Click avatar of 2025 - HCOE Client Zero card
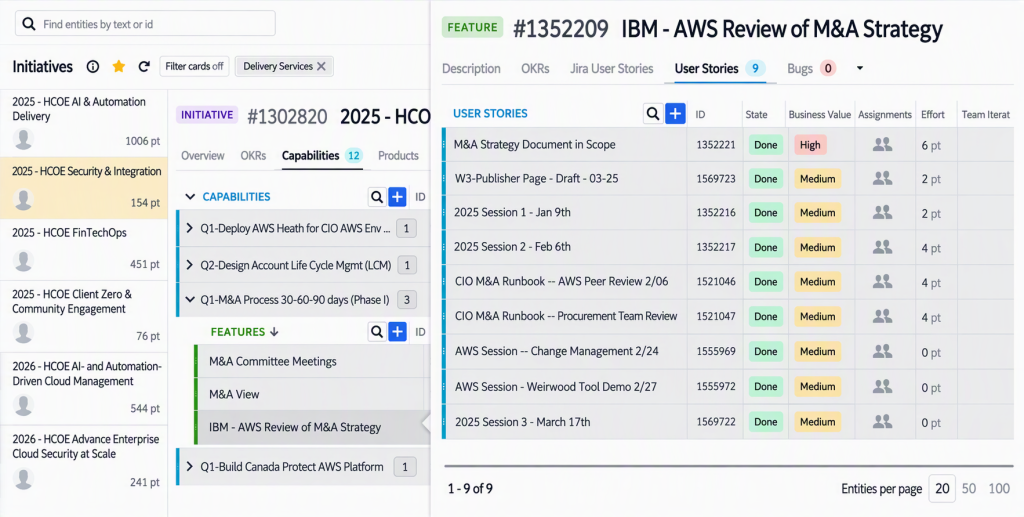The height and width of the screenshot is (517, 1024). 24,332
